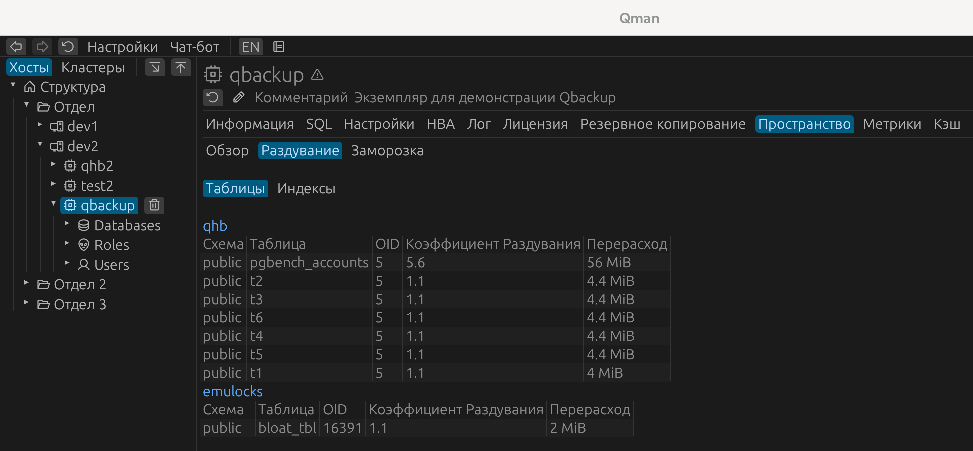This screenshot has height=451, width=973.
Task: Click the reload icon in top toolbar
Action: [x=68, y=46]
